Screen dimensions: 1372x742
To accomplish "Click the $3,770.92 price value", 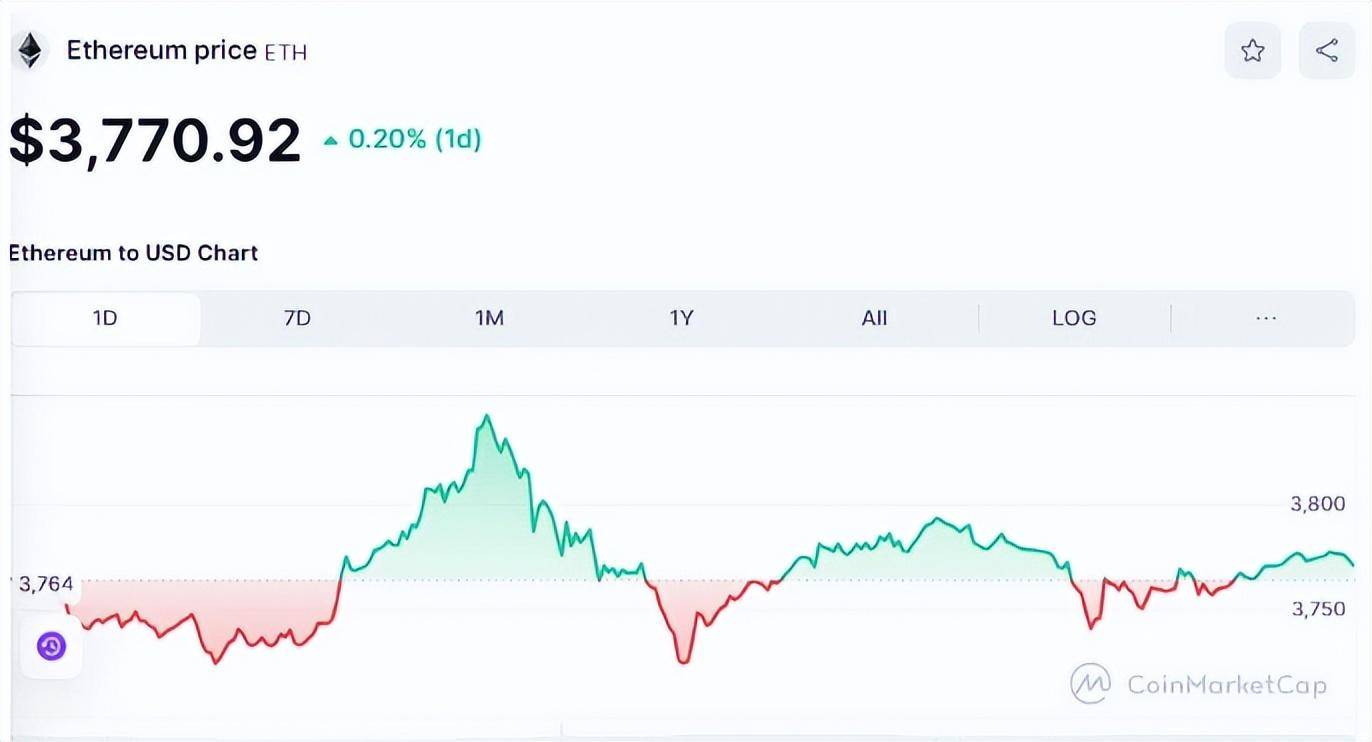I will pyautogui.click(x=155, y=140).
